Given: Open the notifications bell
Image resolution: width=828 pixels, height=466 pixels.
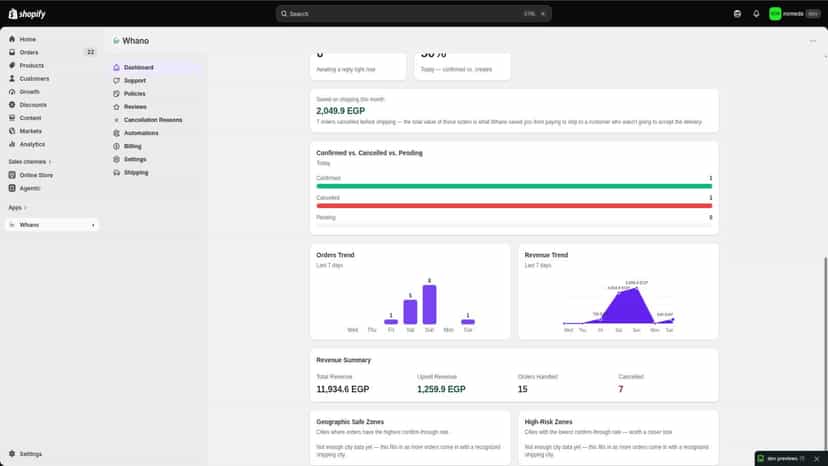Looking at the screenshot, I should tap(756, 14).
